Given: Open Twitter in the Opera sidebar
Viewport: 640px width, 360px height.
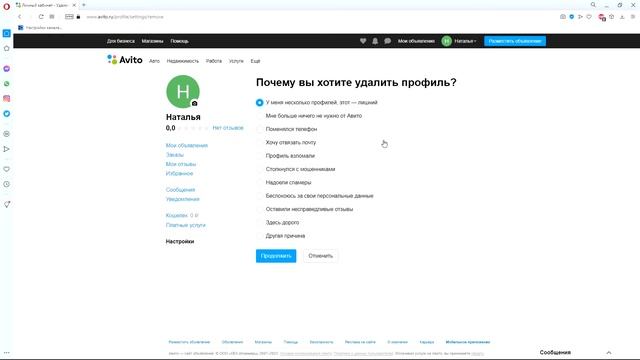Looking at the screenshot, I should pos(7,113).
